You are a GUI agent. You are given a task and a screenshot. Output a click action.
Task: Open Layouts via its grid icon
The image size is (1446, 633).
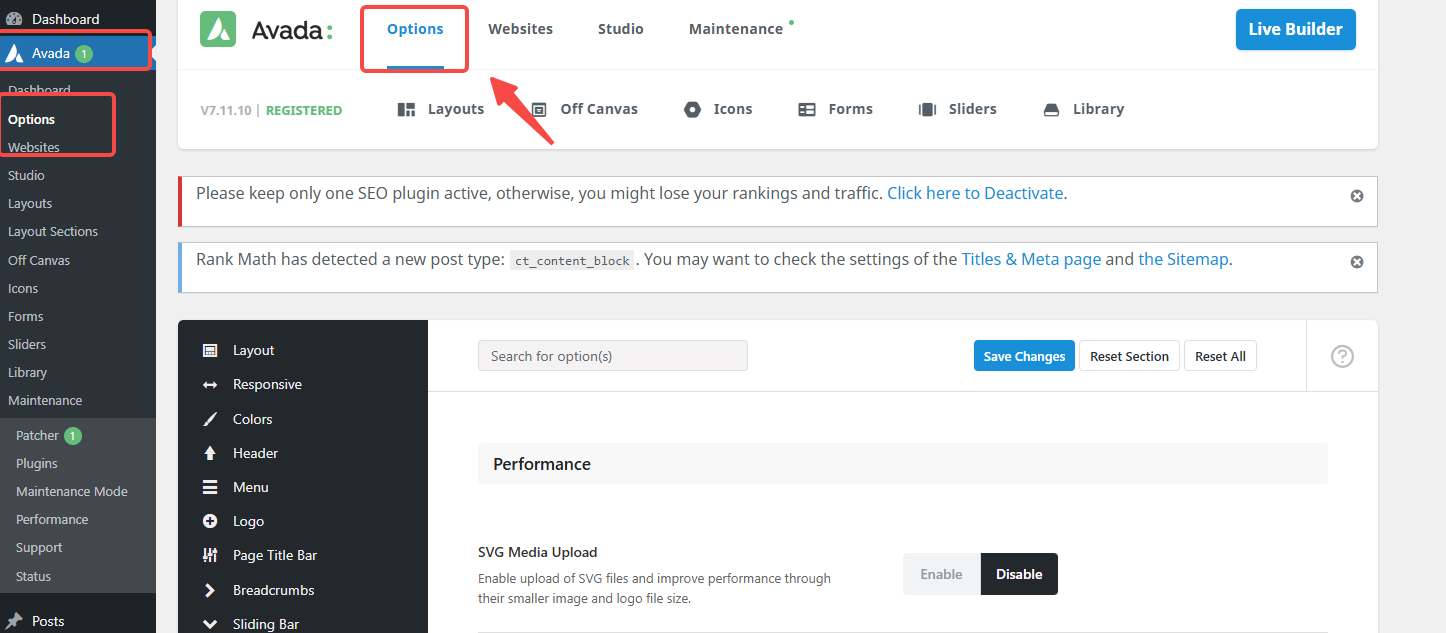406,109
